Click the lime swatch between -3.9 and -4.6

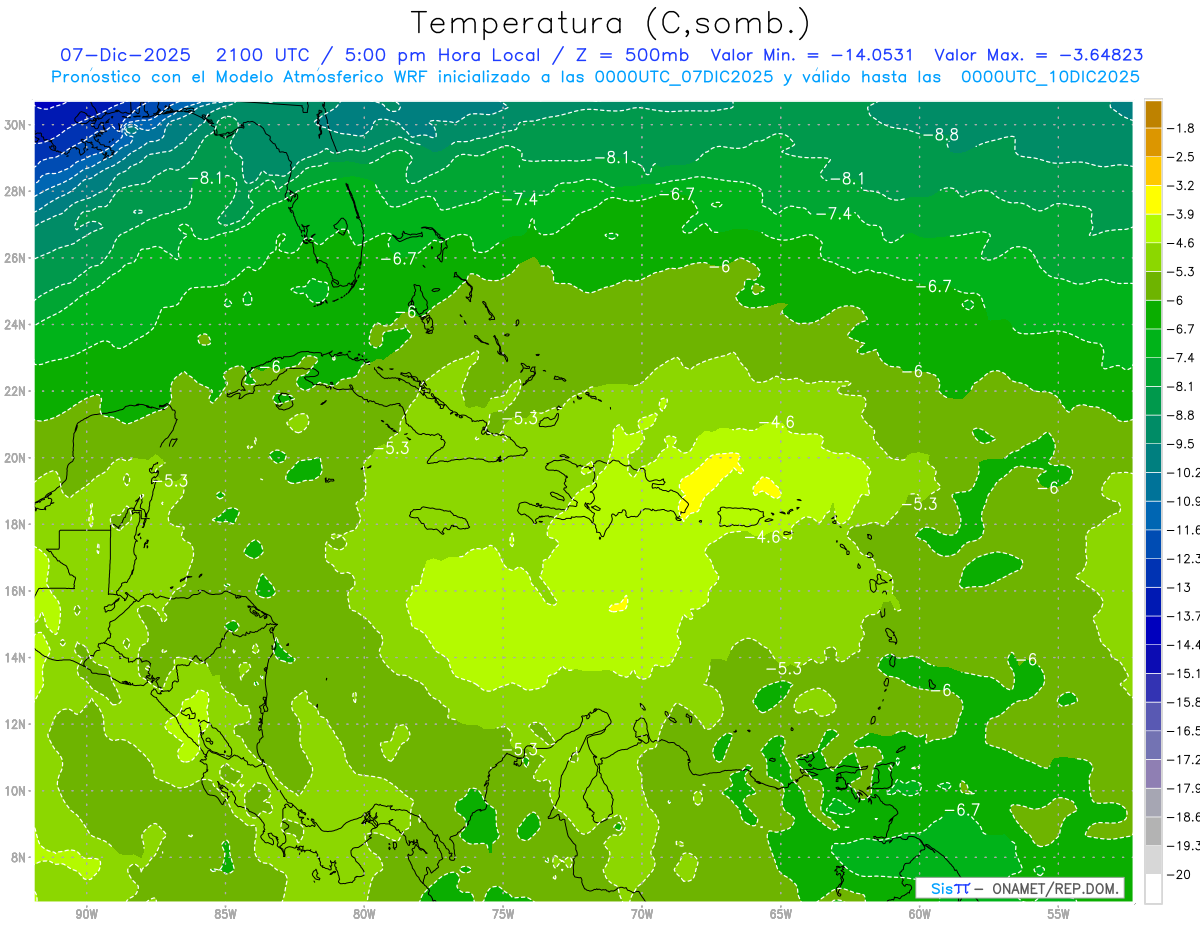[1154, 228]
